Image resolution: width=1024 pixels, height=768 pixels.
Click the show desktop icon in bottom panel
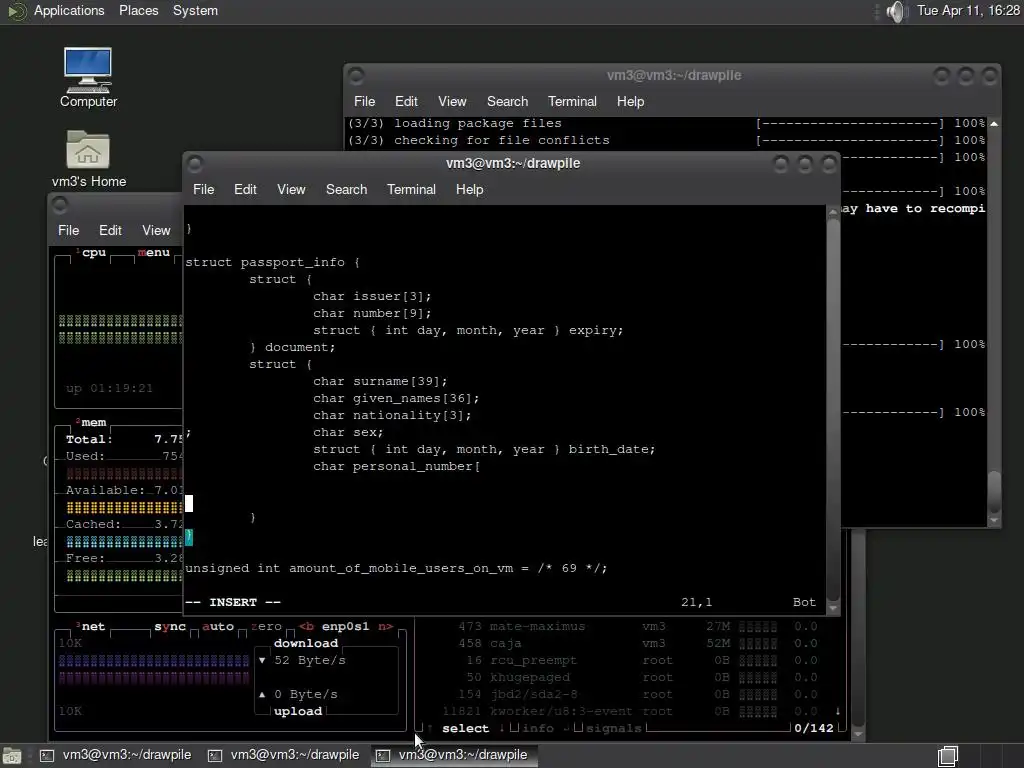pyautogui.click(x=12, y=756)
